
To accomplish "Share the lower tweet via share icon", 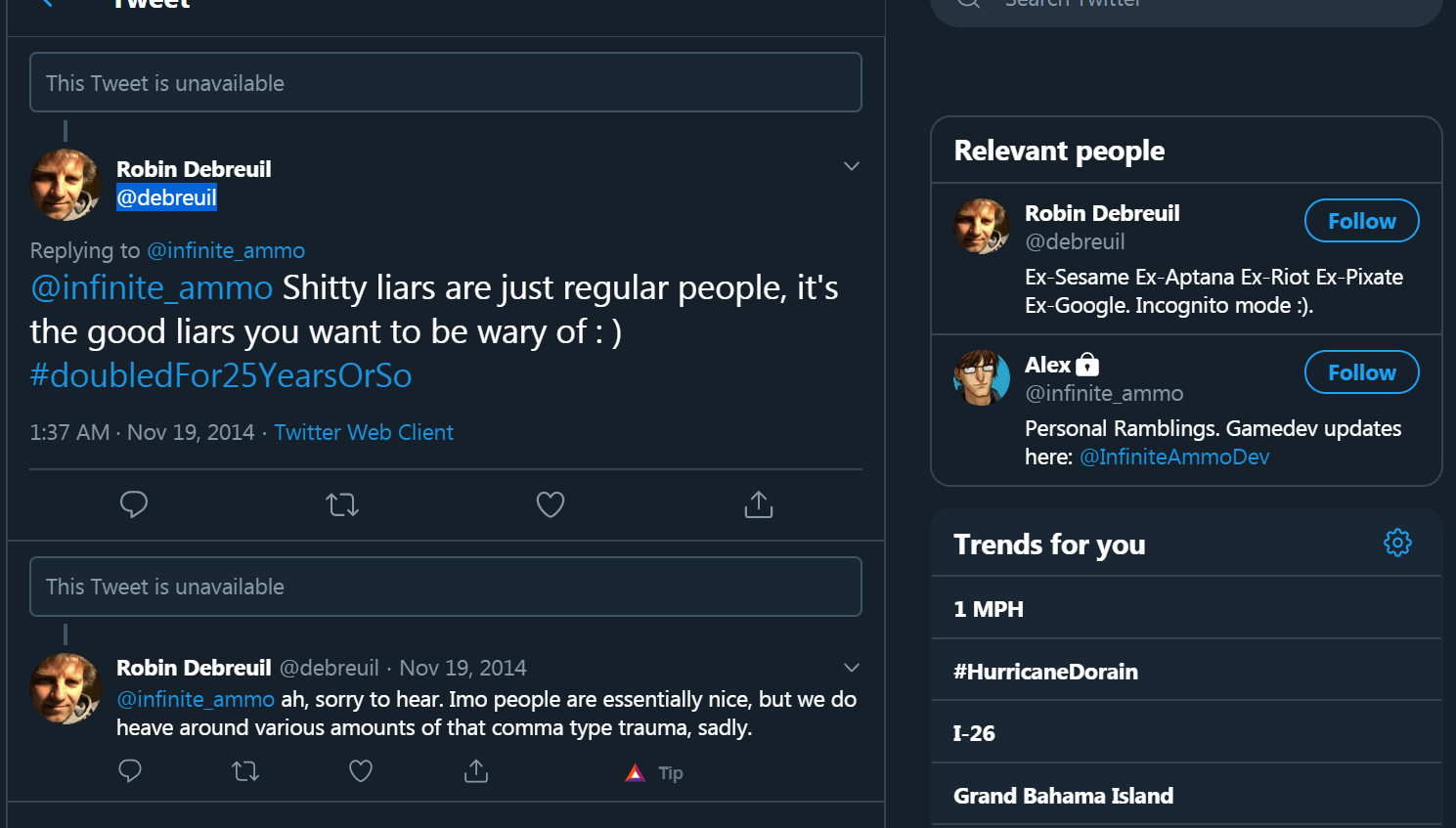I will [x=476, y=771].
